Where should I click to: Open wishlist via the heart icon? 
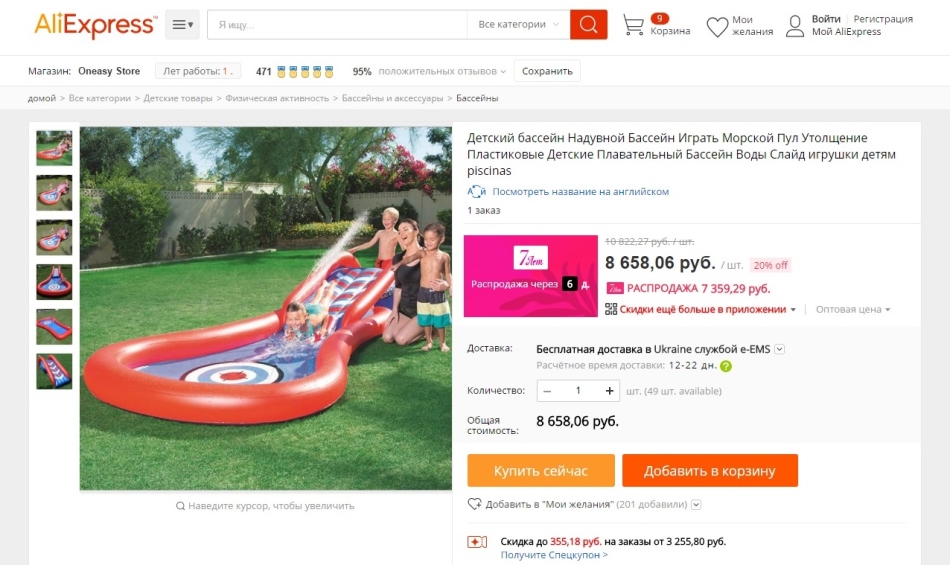coord(717,27)
